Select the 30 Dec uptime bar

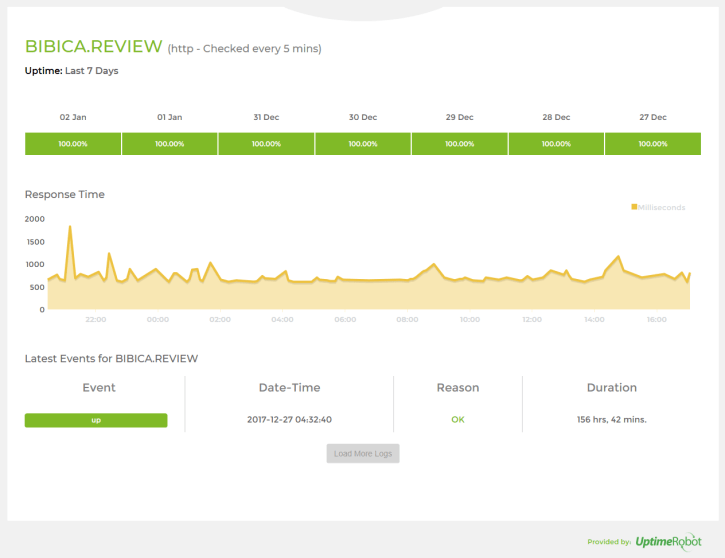click(x=362, y=144)
